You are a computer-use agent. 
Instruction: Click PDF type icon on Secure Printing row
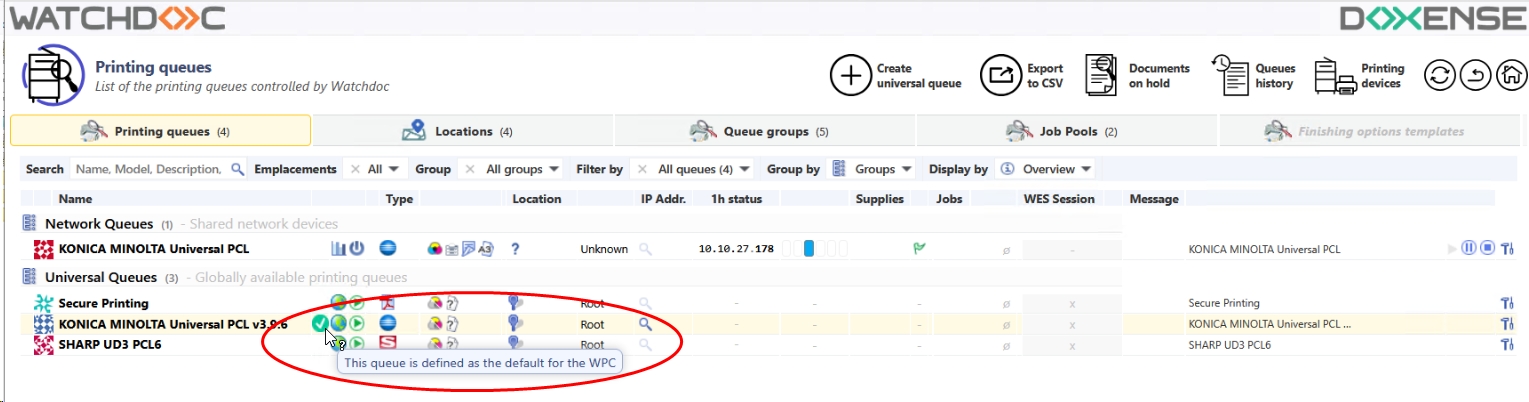(389, 302)
